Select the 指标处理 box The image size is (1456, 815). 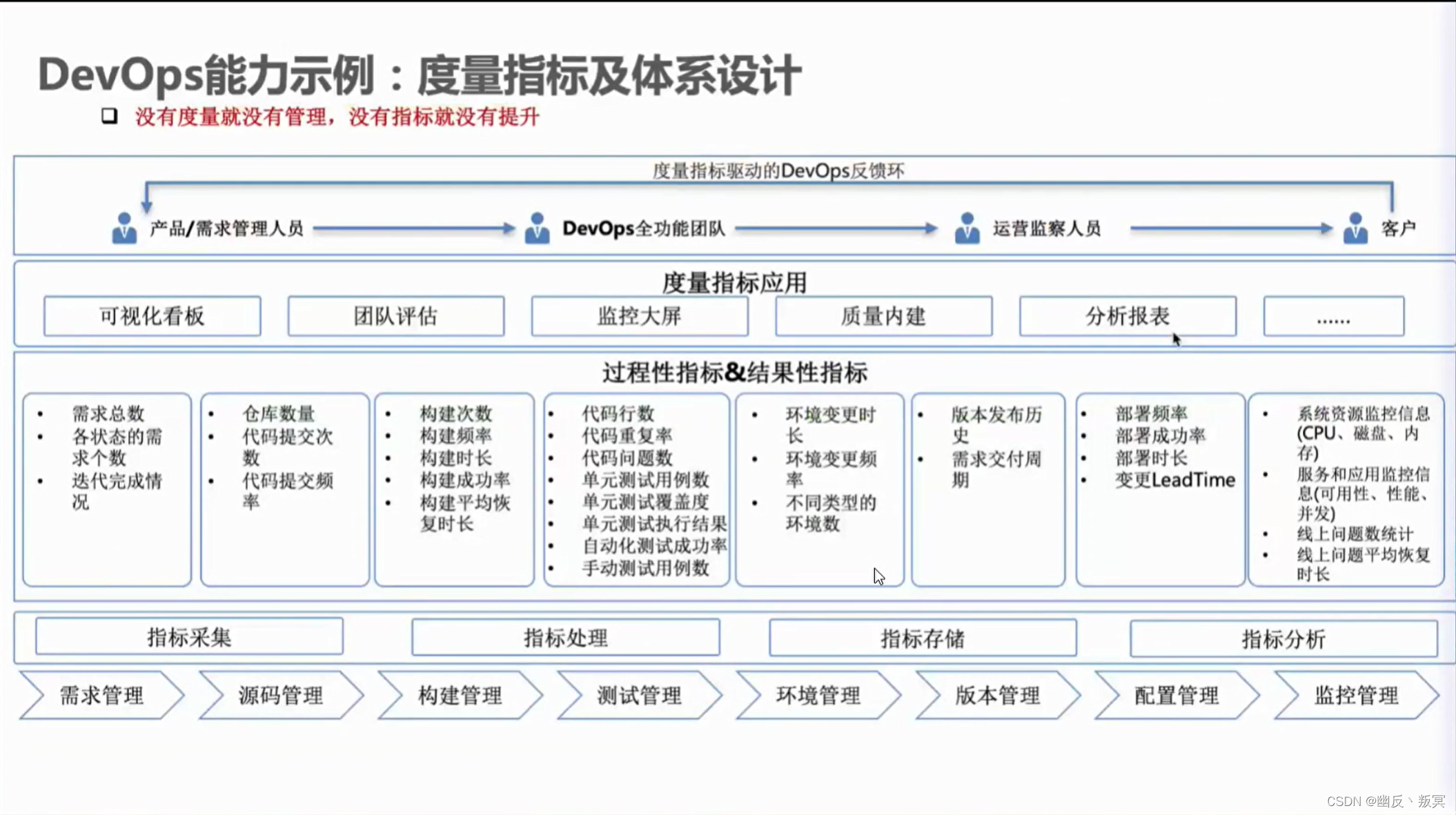pos(565,638)
